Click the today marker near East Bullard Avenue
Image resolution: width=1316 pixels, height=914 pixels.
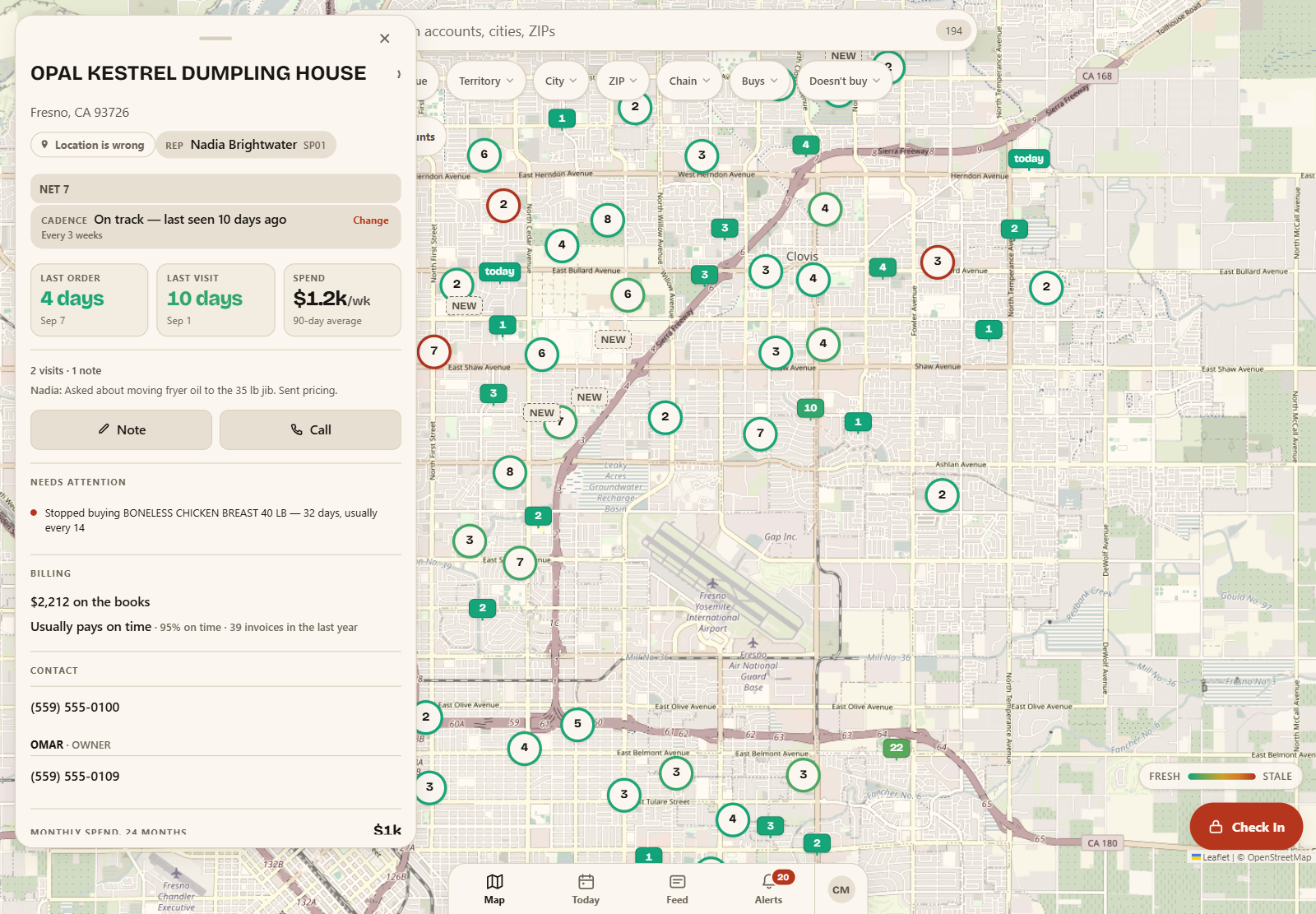click(499, 271)
